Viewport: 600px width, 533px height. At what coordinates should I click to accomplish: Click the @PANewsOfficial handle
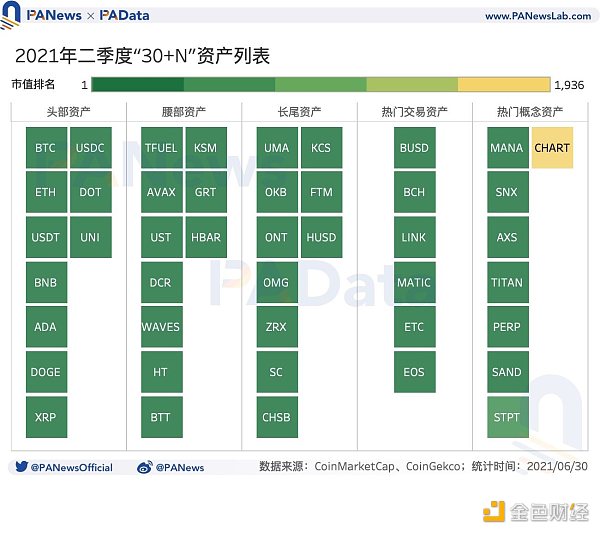(x=71, y=467)
